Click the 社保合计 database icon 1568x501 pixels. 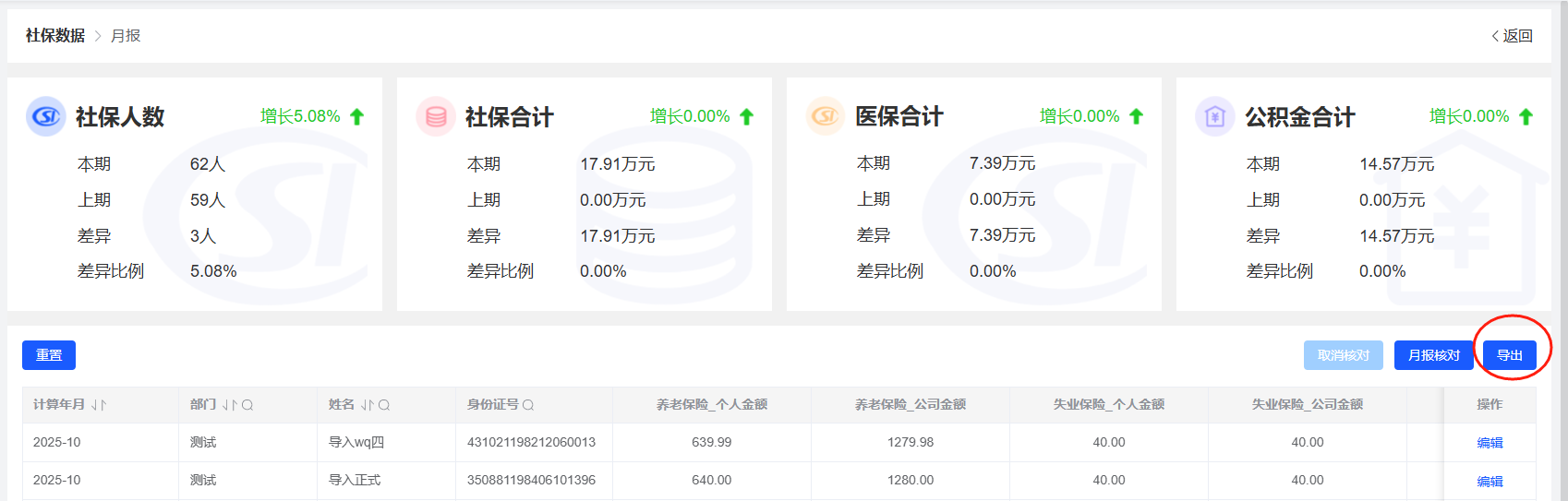tap(436, 116)
